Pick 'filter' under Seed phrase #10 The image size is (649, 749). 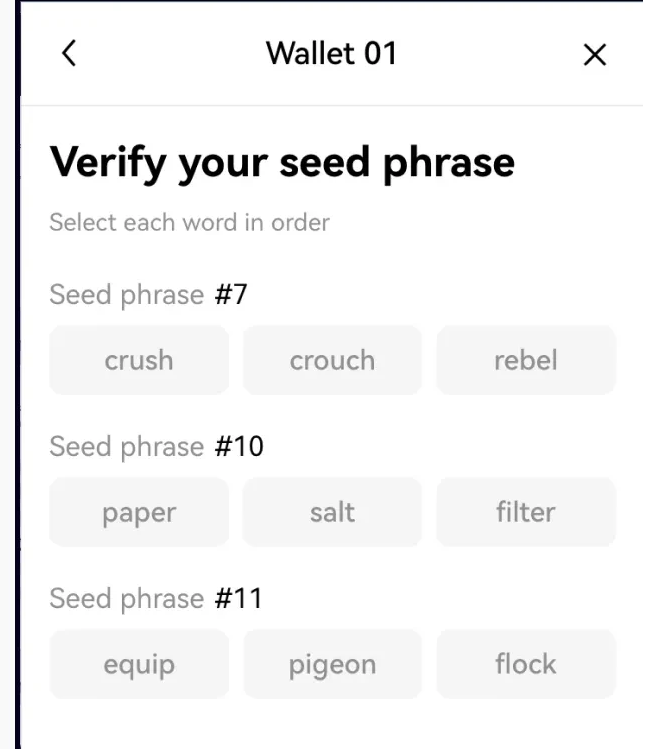coord(526,512)
